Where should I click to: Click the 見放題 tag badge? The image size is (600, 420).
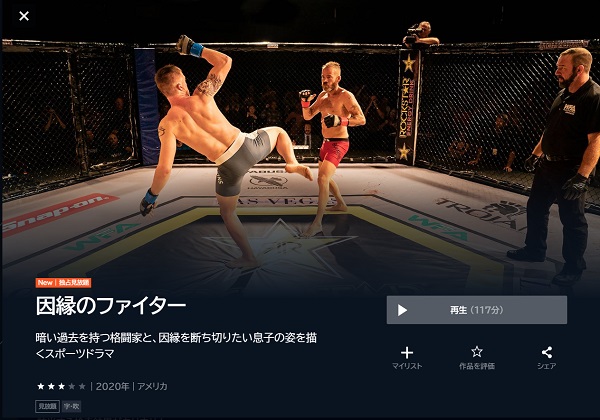[47, 406]
